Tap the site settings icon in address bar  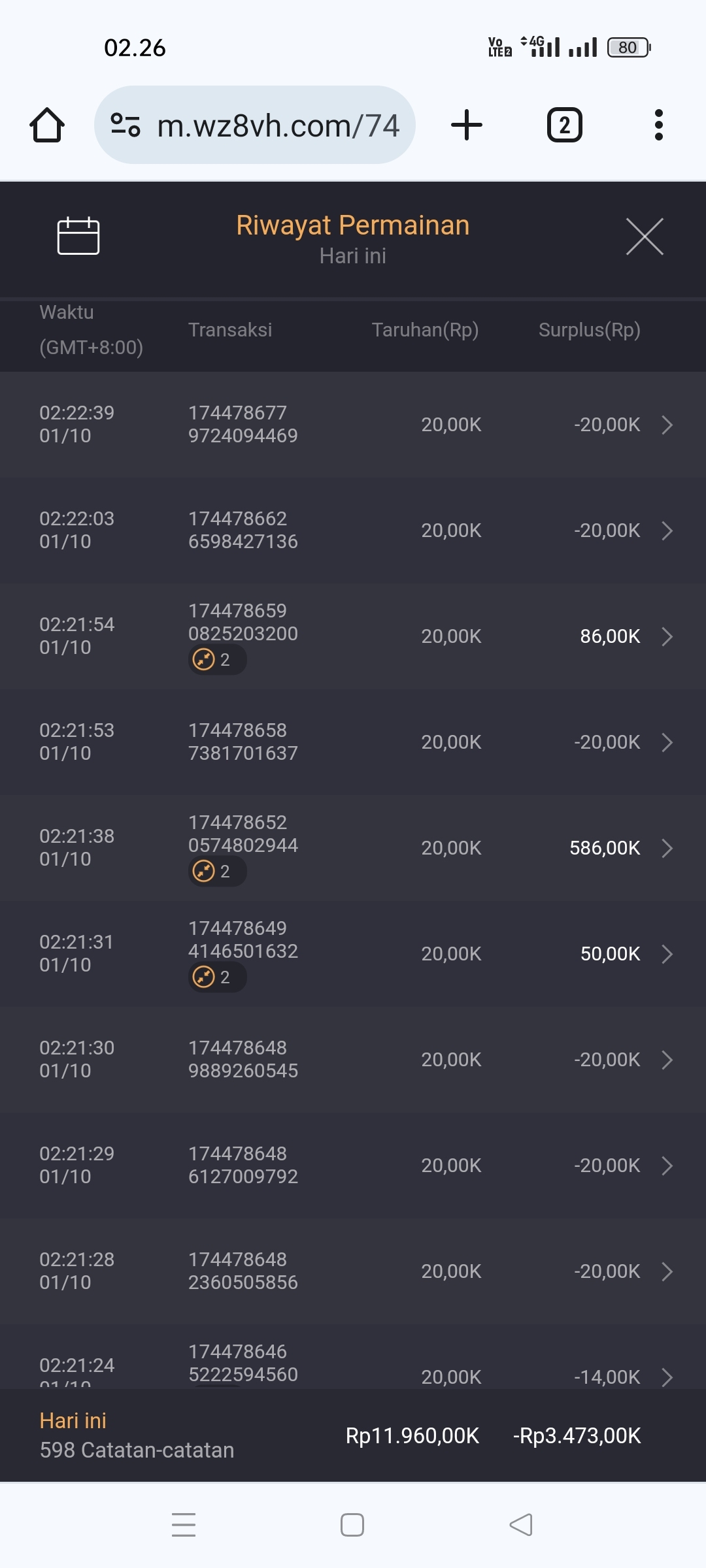tap(126, 125)
